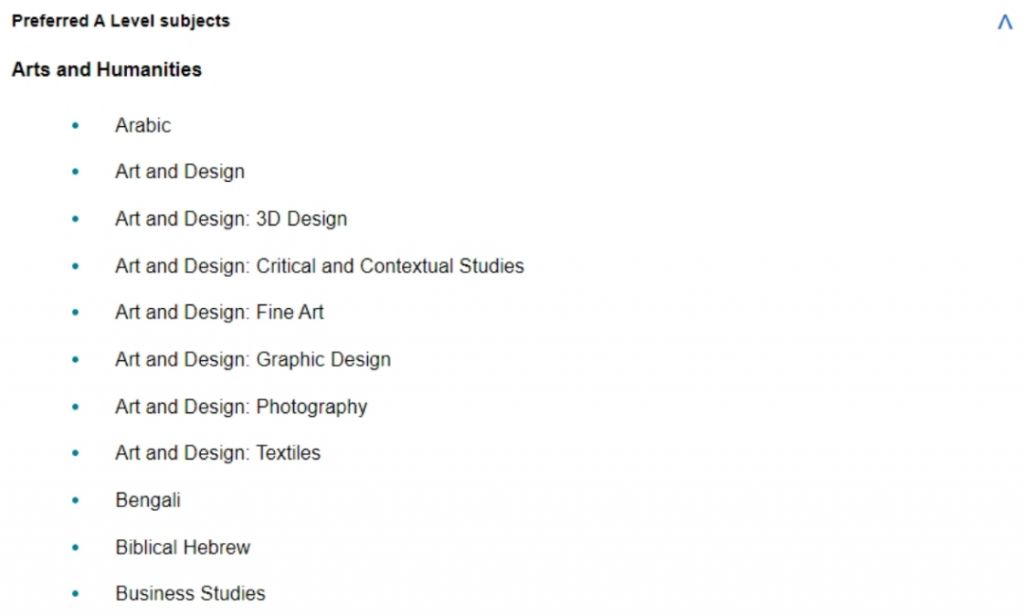Select Biblical Hebrew from the list

point(183,547)
